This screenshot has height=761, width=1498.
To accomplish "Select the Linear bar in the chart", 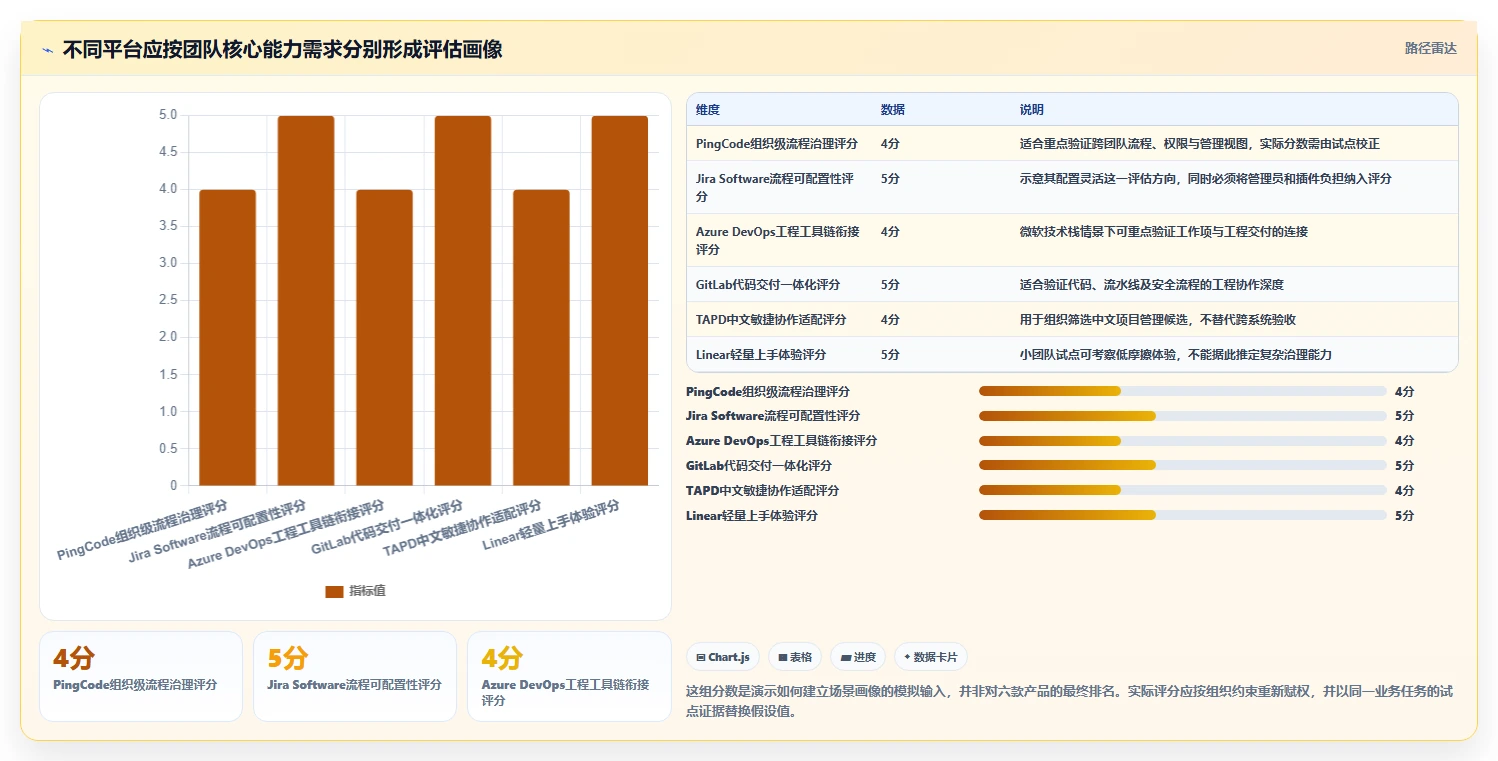I will pyautogui.click(x=620, y=301).
